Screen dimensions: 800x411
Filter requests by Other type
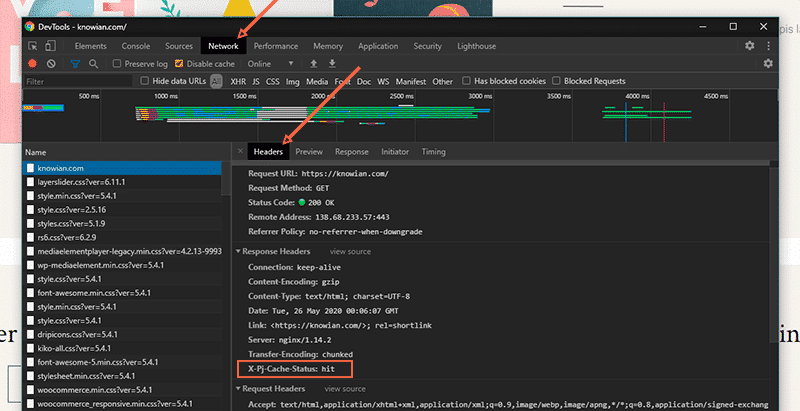(442, 81)
